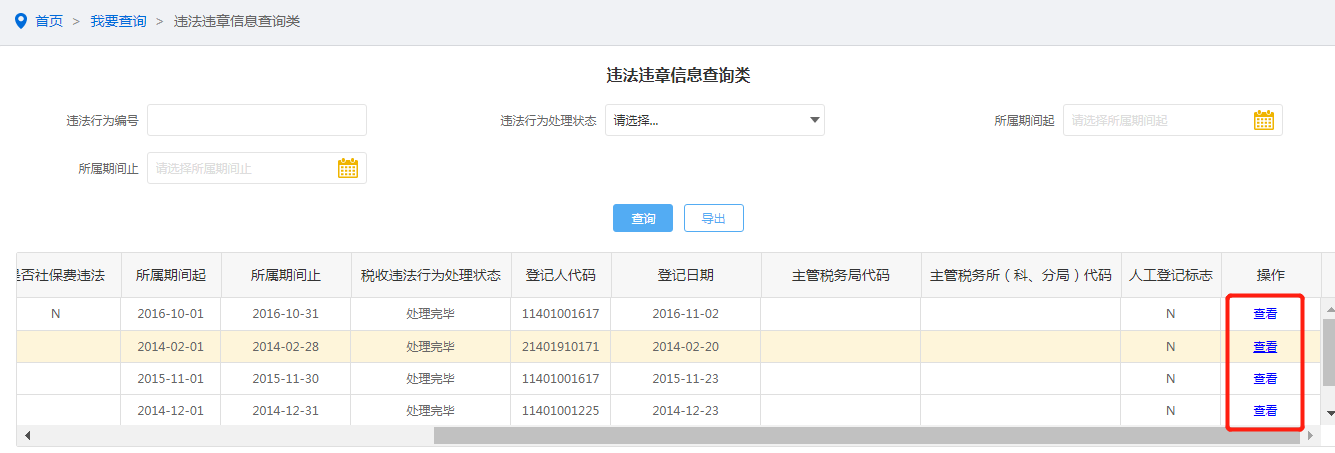
Task: Focus the 违法行为编号 input field
Action: (x=257, y=120)
